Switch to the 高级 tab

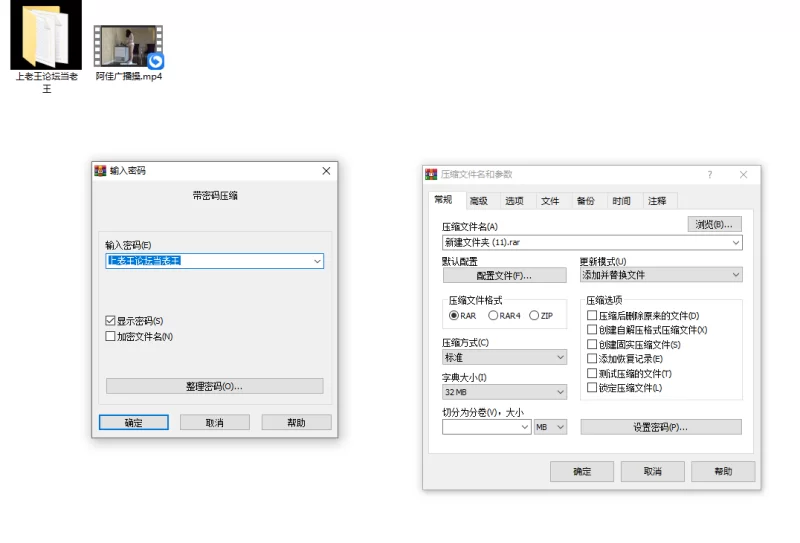pyautogui.click(x=479, y=201)
